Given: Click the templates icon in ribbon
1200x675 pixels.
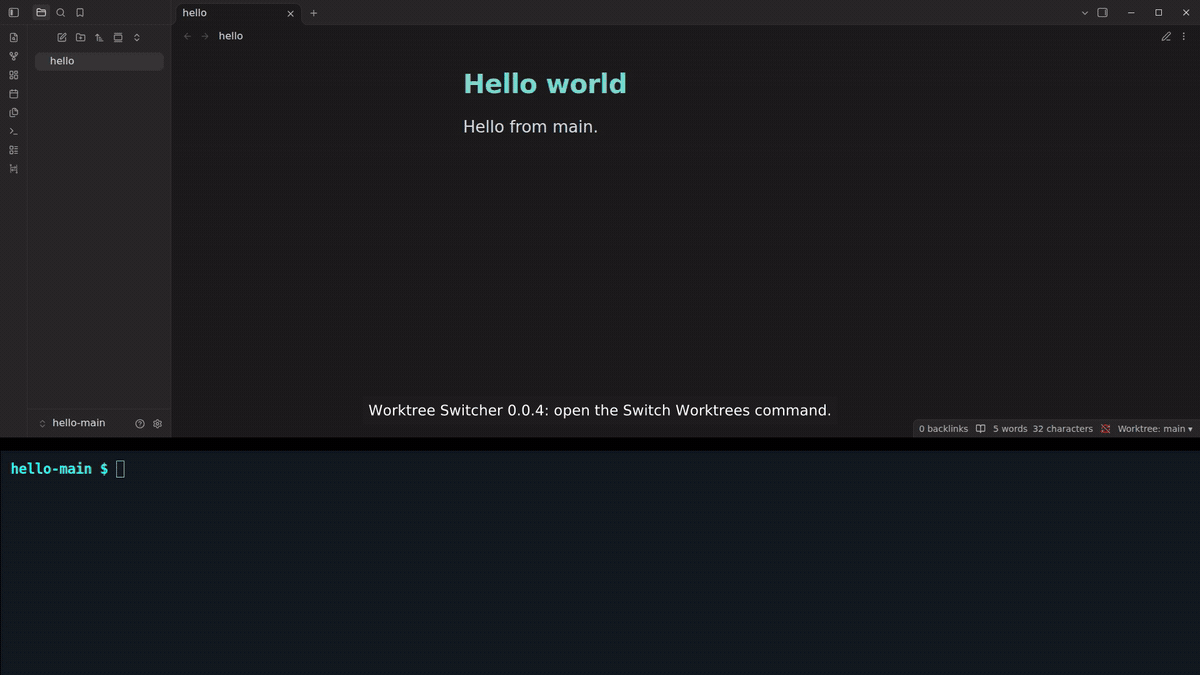Looking at the screenshot, I should coord(13,113).
